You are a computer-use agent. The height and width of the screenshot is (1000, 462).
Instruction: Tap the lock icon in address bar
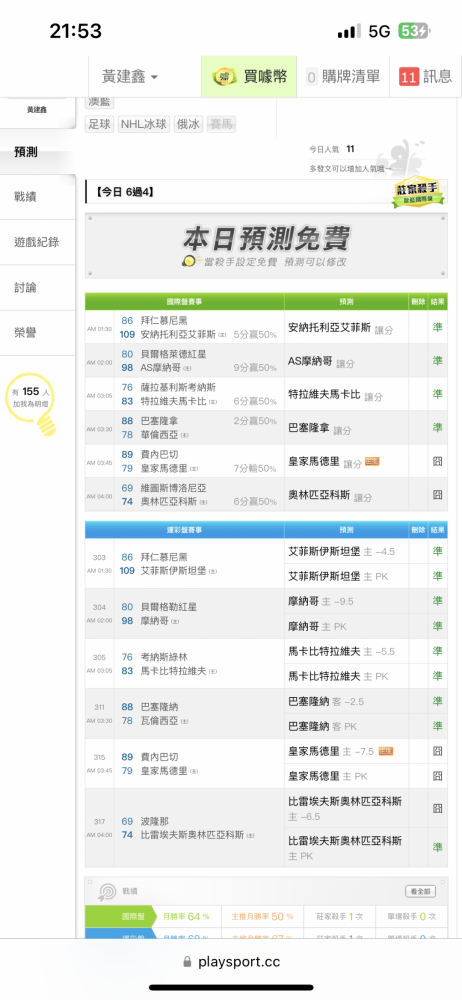(x=187, y=962)
